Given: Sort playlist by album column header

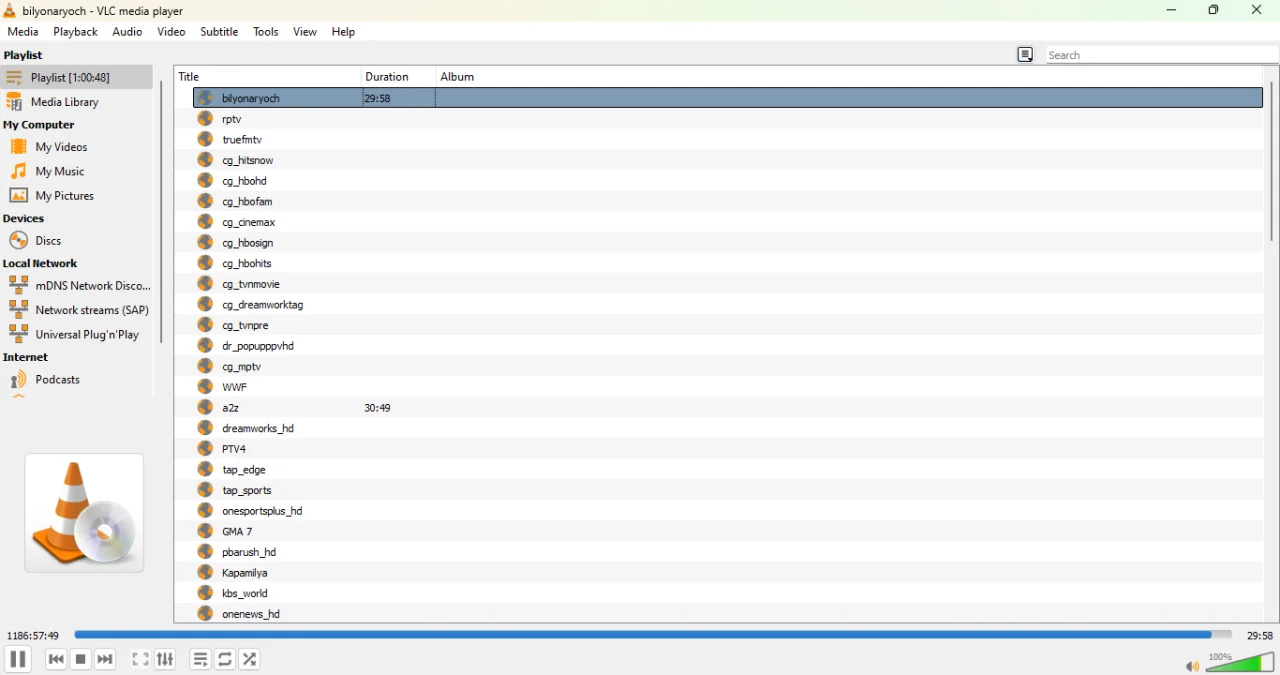Looking at the screenshot, I should pyautogui.click(x=850, y=77).
